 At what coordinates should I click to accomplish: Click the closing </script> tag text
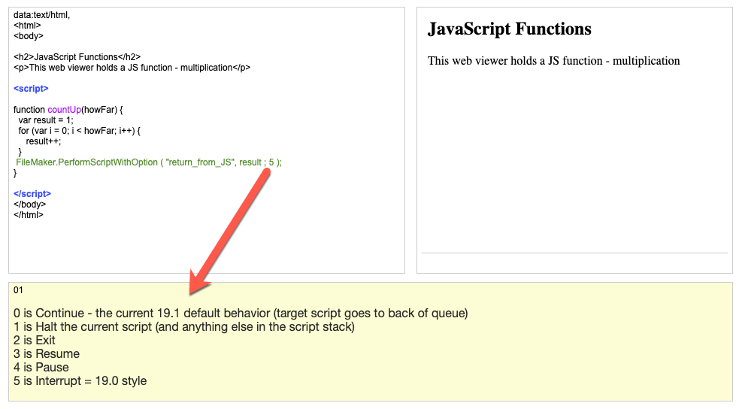32,194
